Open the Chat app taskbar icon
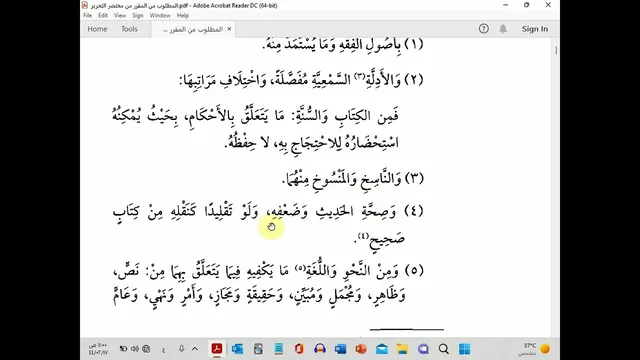The width and height of the screenshot is (640, 360). (x=423, y=349)
